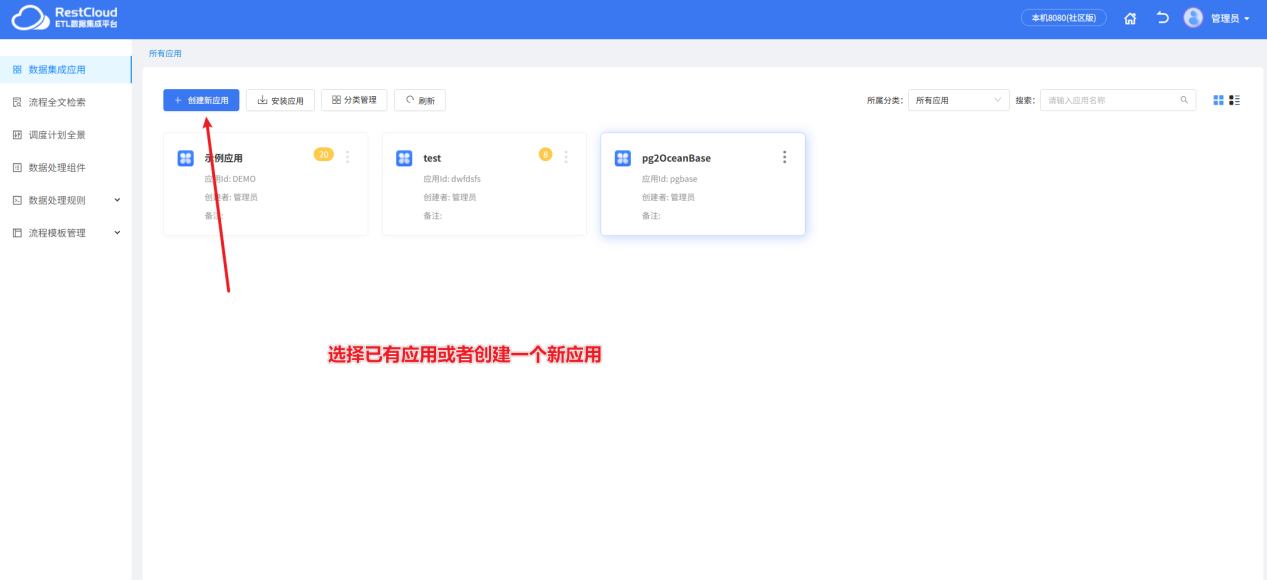Open the 示例应用 more options menu
The width and height of the screenshot is (1267, 580).
(x=347, y=157)
